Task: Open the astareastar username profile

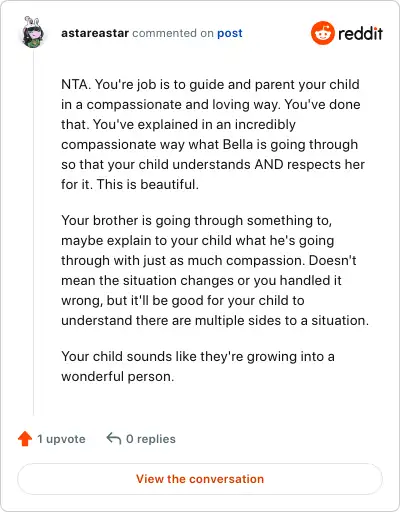Action: [x=95, y=33]
